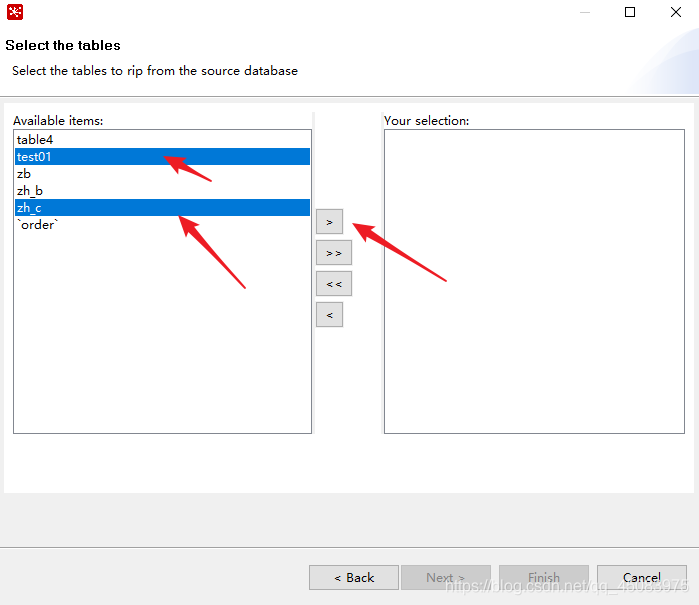The width and height of the screenshot is (699, 605).
Task: Maximize the wizard window
Action: tap(630, 12)
